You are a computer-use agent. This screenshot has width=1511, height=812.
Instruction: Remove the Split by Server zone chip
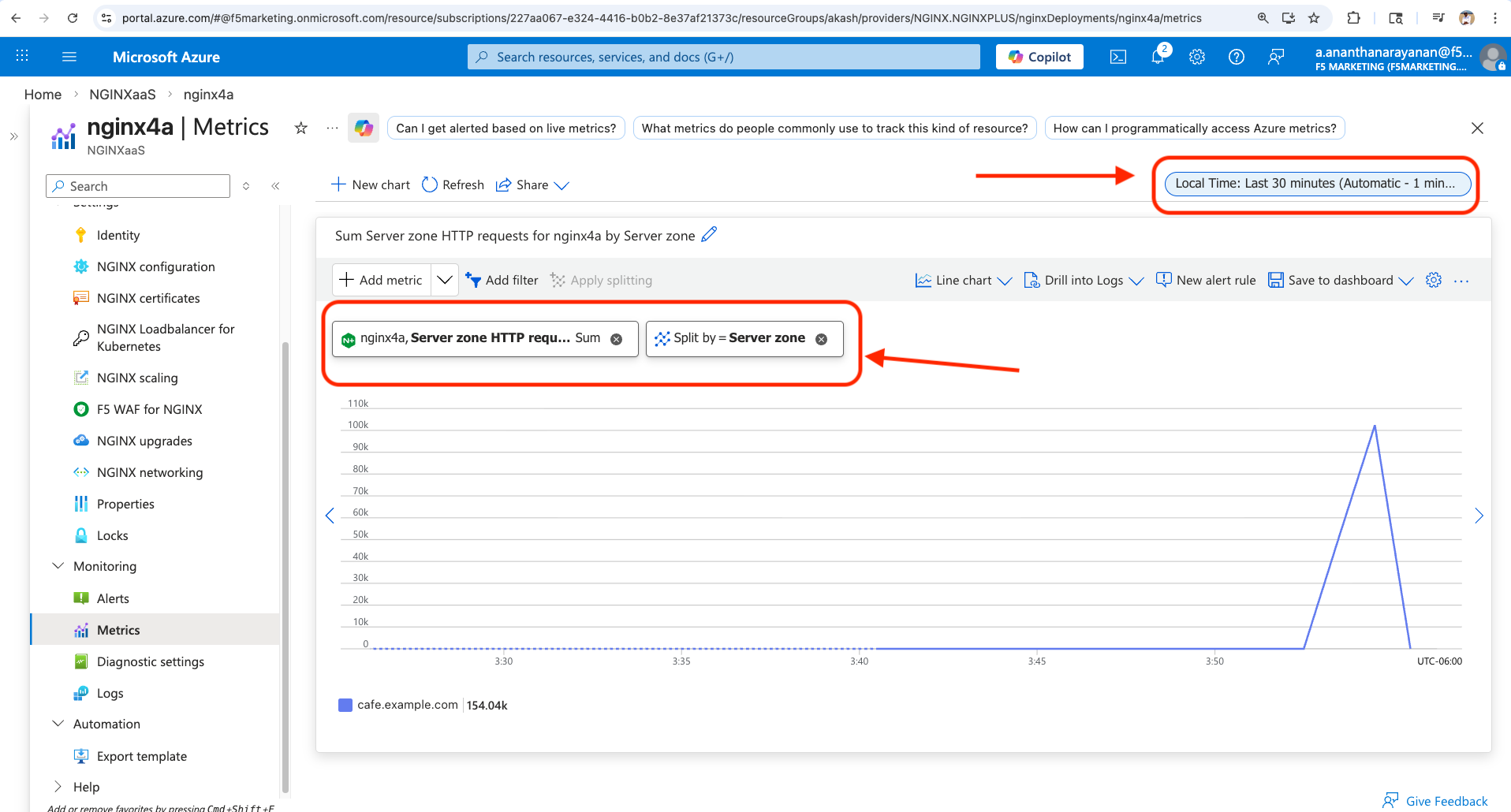[x=822, y=339]
